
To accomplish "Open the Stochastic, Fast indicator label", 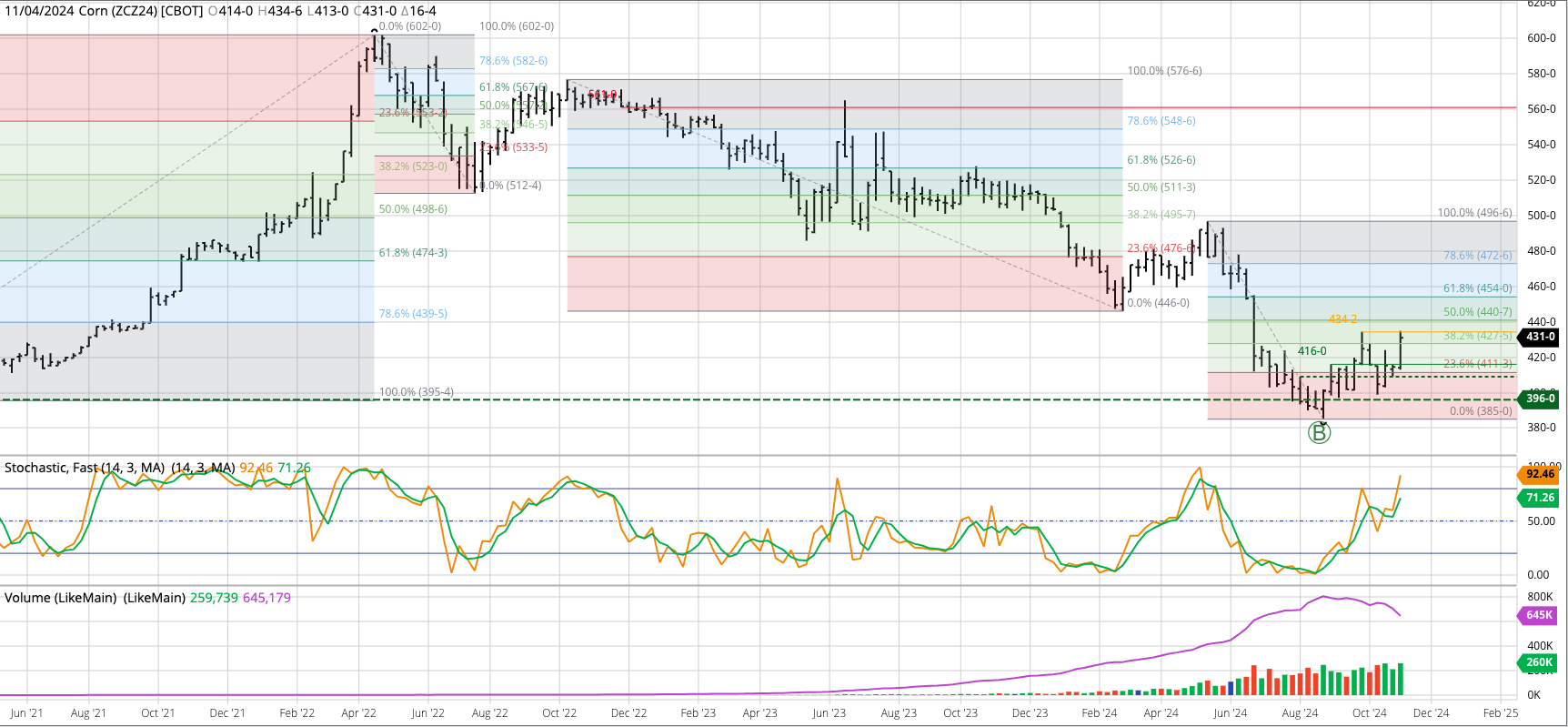I will pos(84,468).
